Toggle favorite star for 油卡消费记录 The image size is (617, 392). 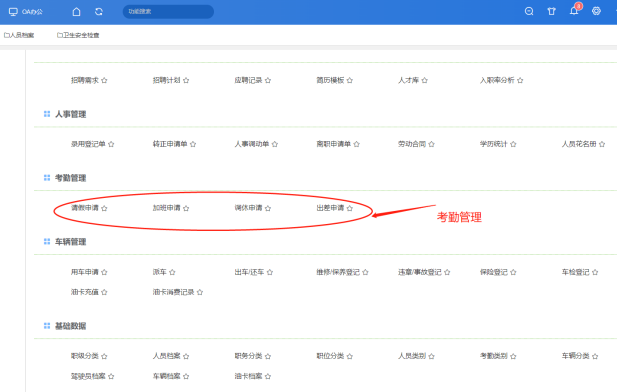pyautogui.click(x=200, y=292)
